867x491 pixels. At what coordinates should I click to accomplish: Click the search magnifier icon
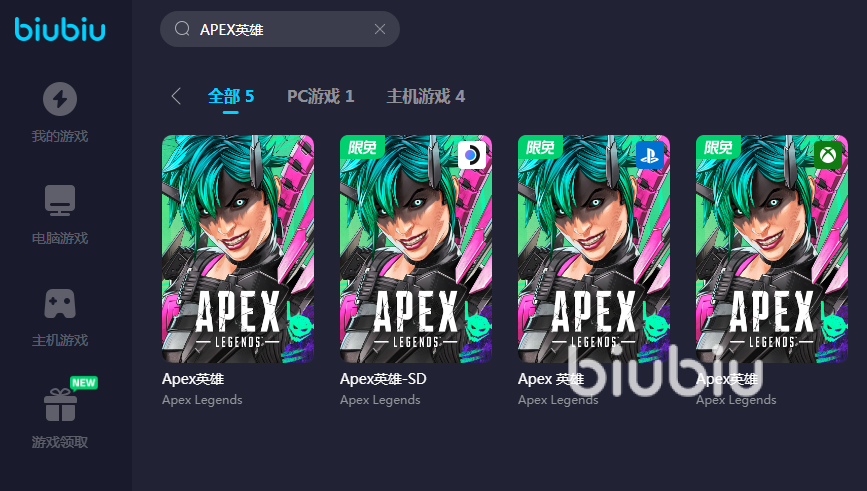(182, 29)
